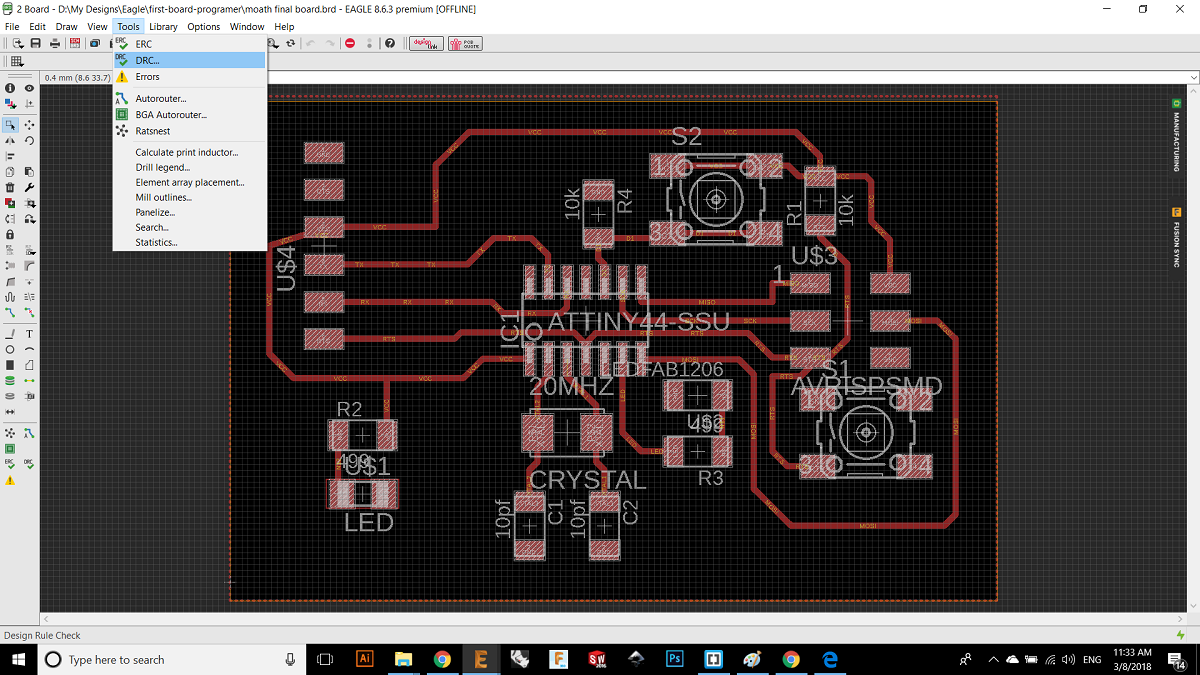Open the Layer Settings (Display) tool
Image resolution: width=1200 pixels, height=675 pixels.
point(10,104)
